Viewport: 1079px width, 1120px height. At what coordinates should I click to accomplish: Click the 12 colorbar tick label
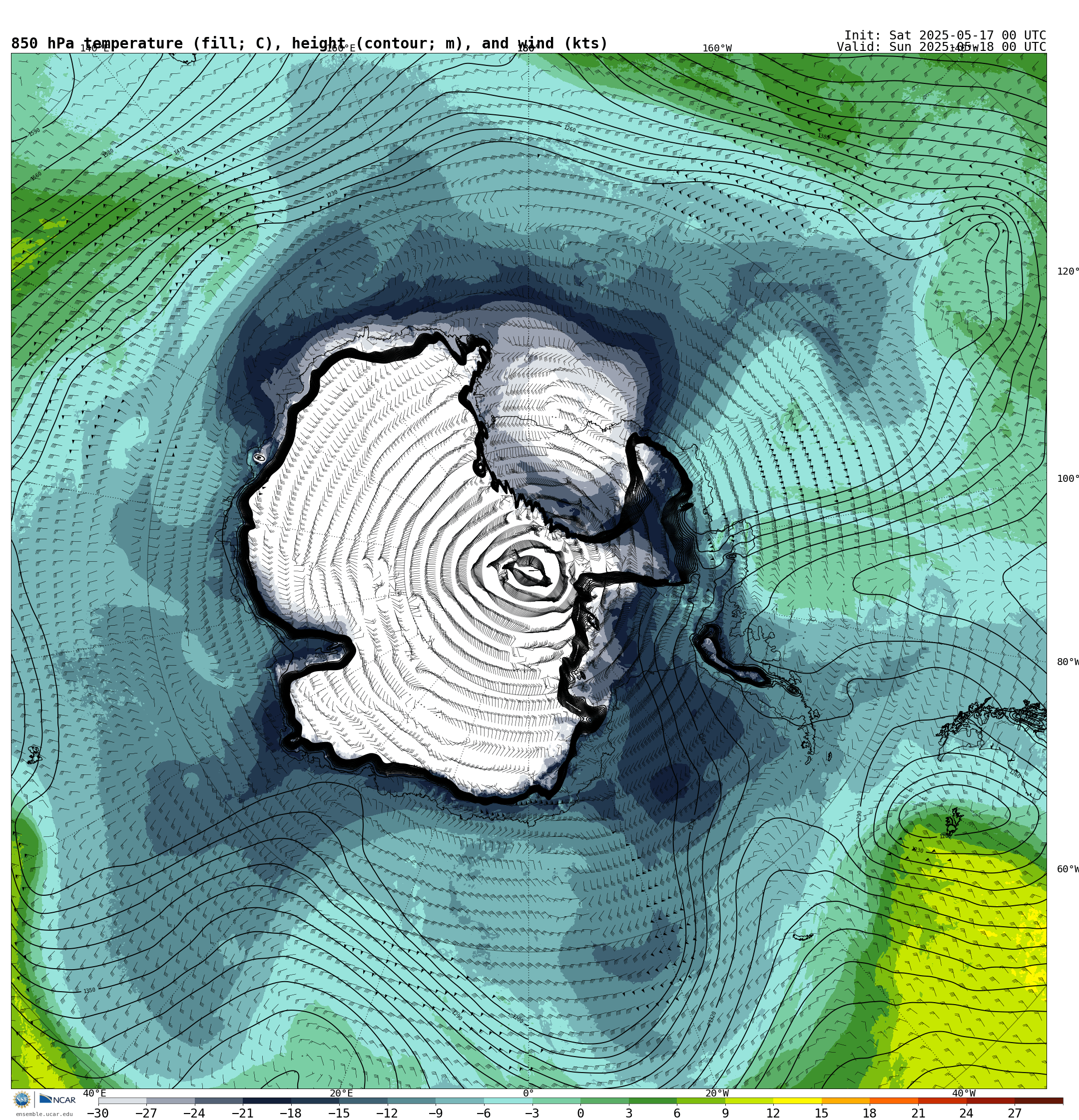pos(773,1113)
